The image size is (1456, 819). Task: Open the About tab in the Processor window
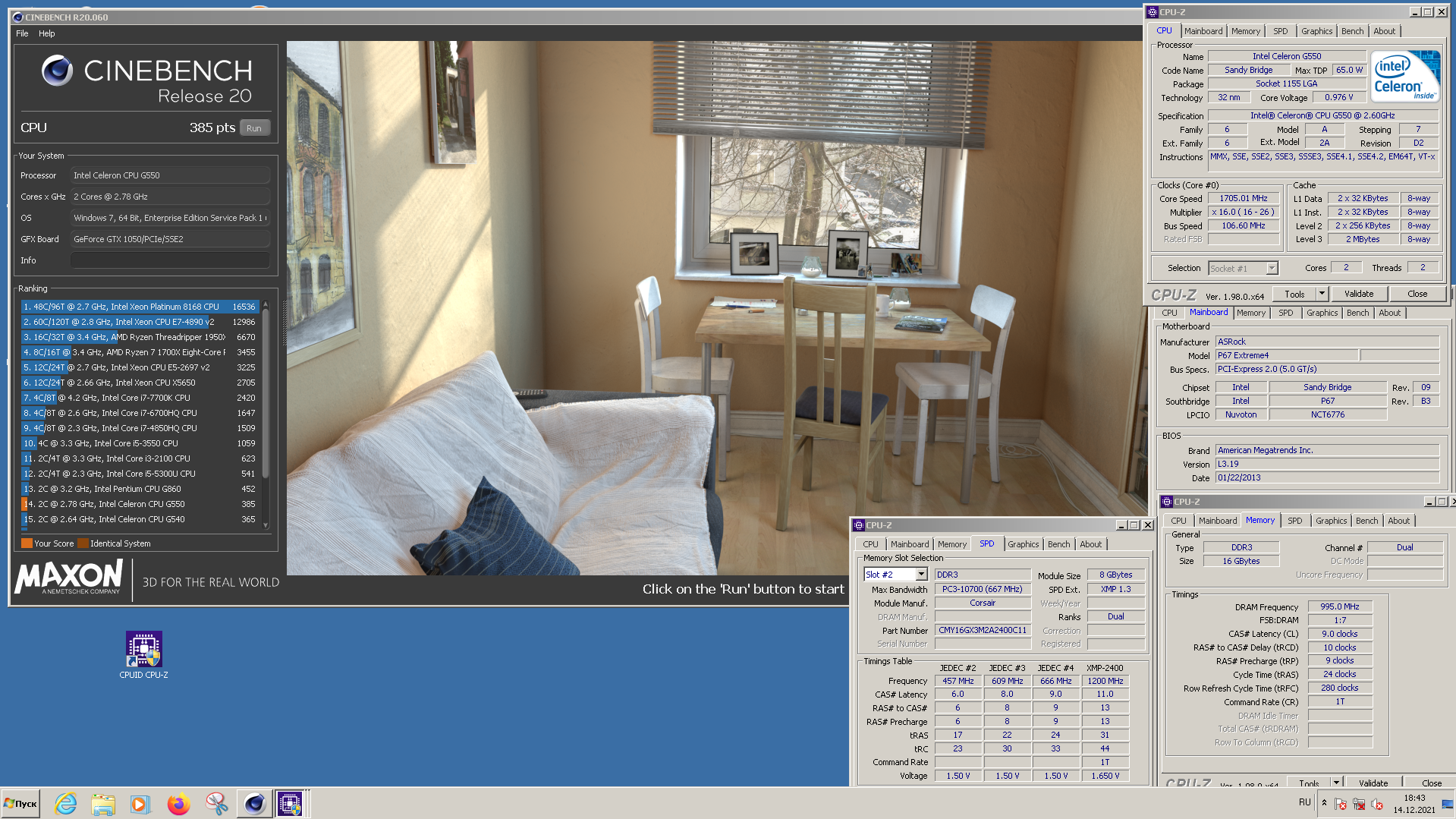[1384, 31]
